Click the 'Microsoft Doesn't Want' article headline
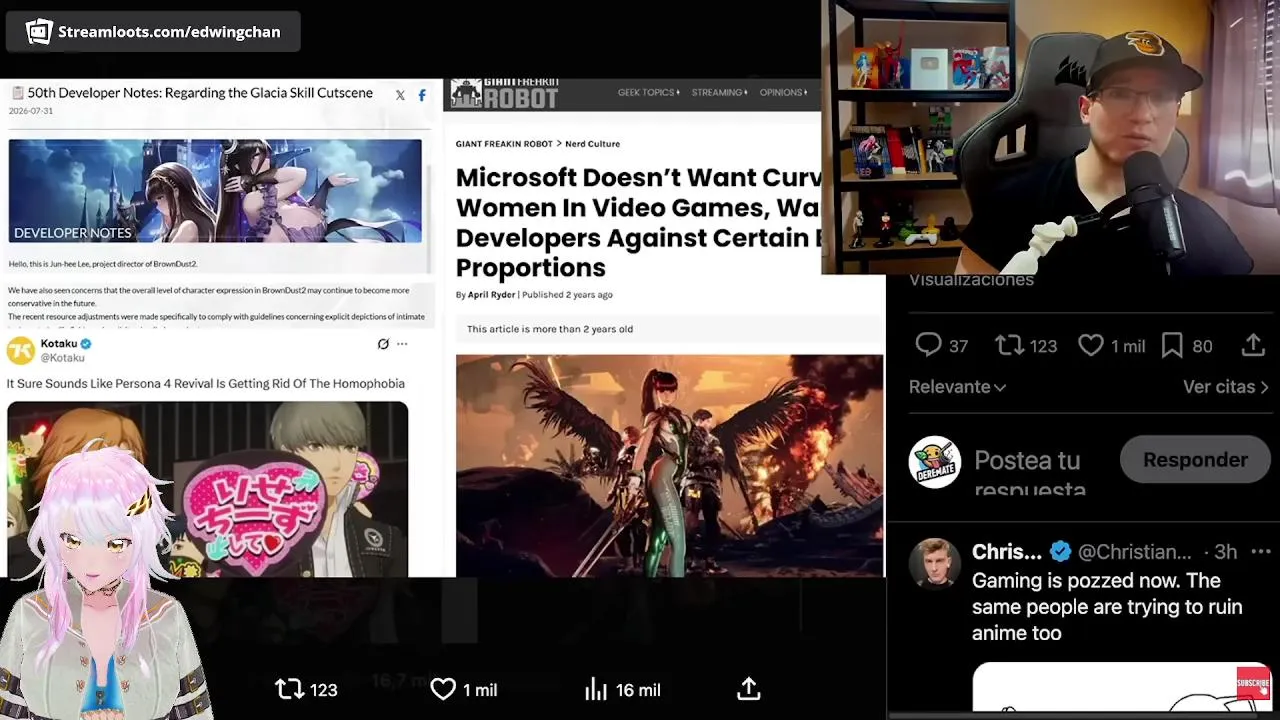Screen dimensions: 1280x720 click(x=638, y=222)
